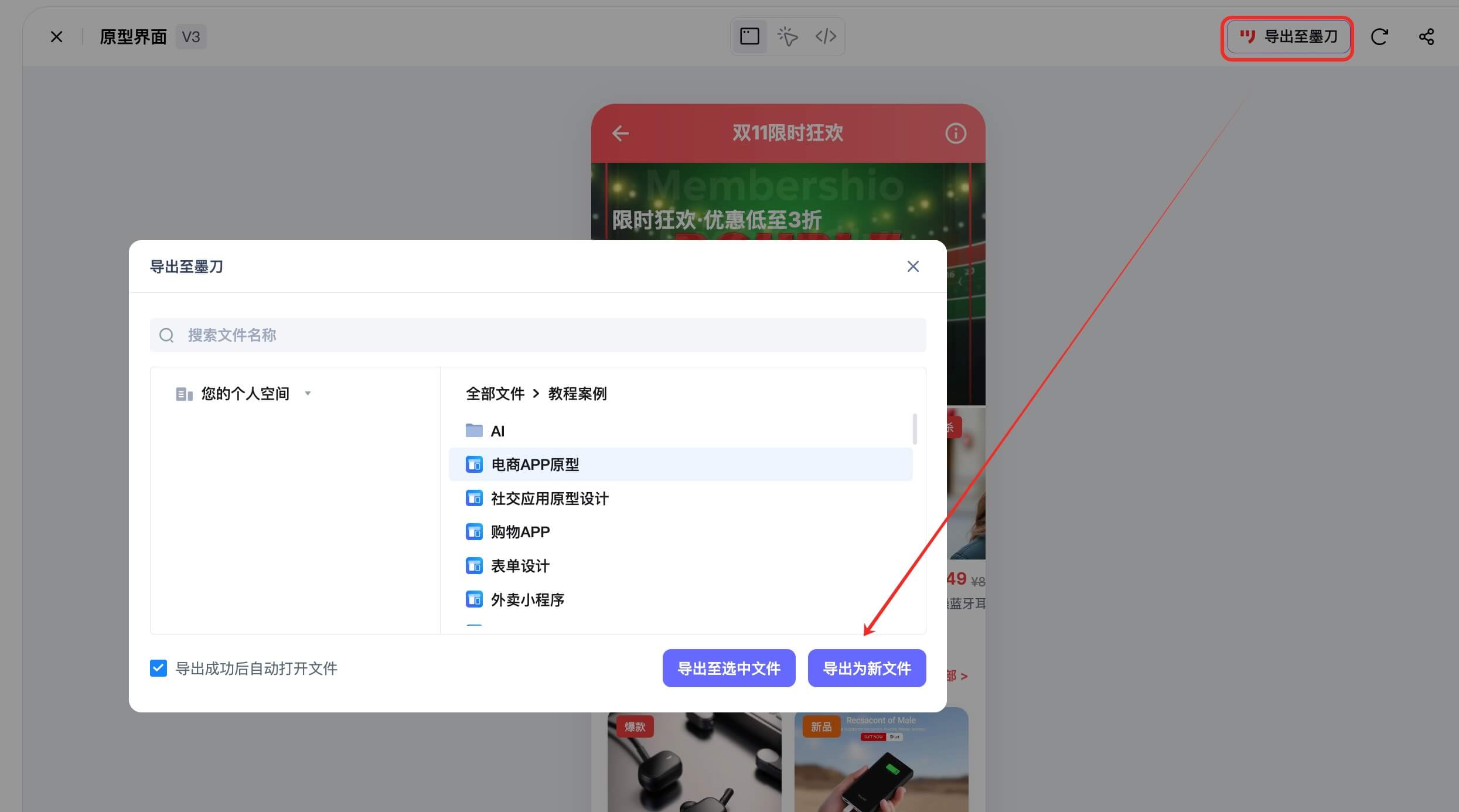Image resolution: width=1459 pixels, height=812 pixels.
Task: Open the V3 version badge
Action: tap(191, 37)
